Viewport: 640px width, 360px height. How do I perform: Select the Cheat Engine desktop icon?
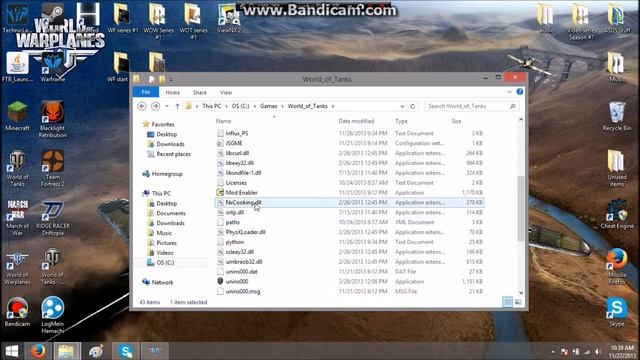(617, 214)
